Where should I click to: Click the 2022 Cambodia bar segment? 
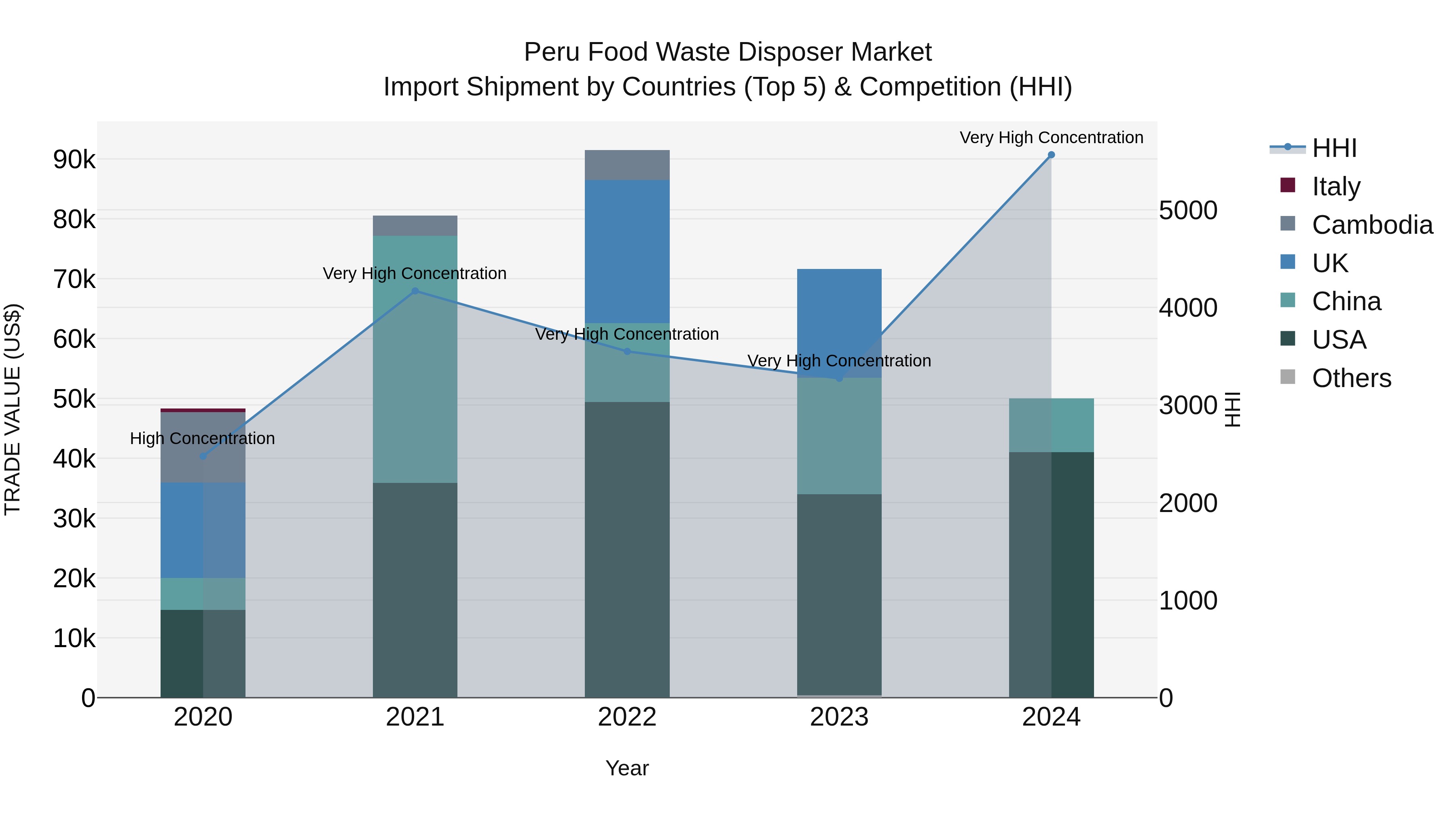pos(627,165)
